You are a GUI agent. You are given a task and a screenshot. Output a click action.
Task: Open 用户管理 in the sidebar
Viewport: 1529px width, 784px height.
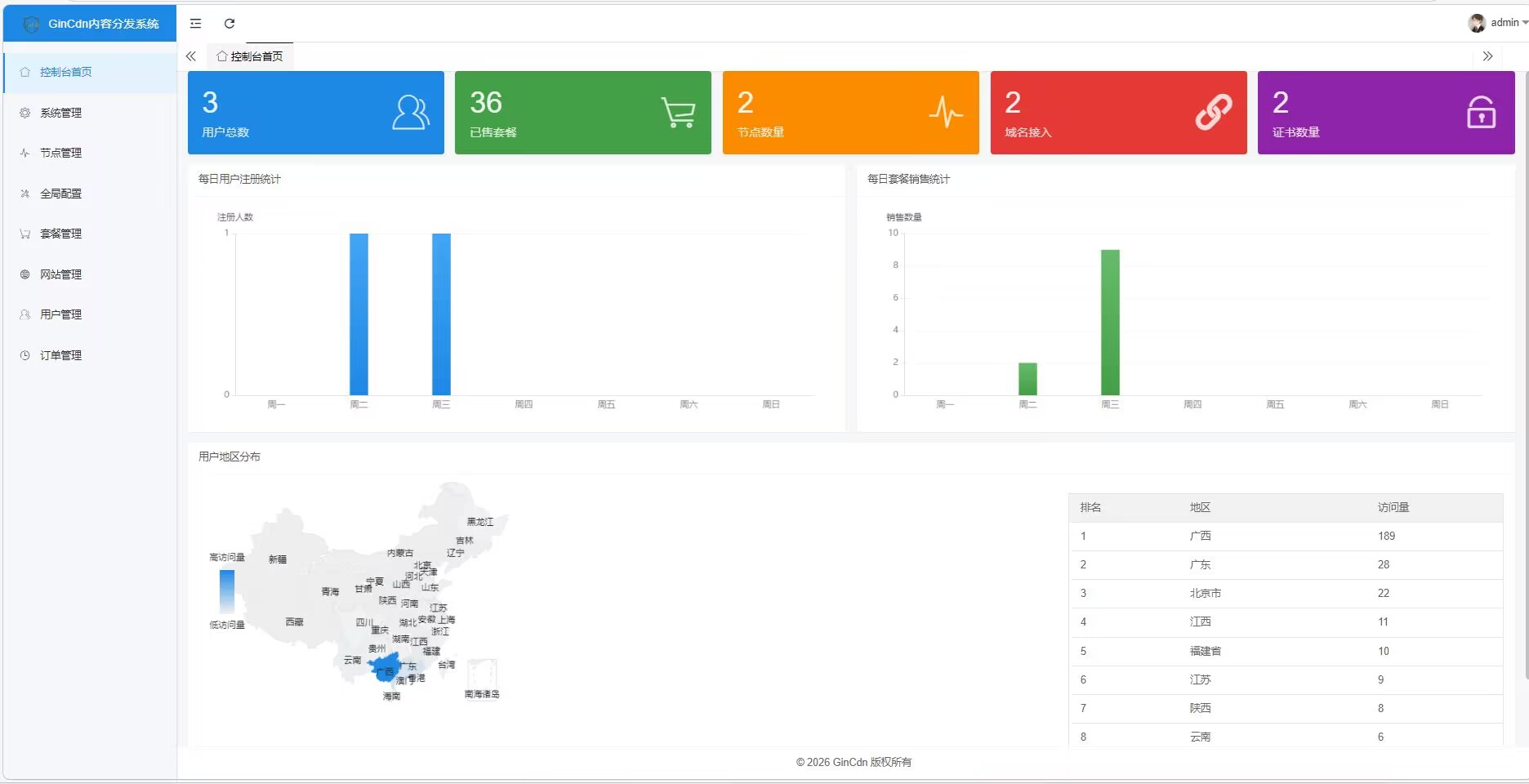(61, 314)
